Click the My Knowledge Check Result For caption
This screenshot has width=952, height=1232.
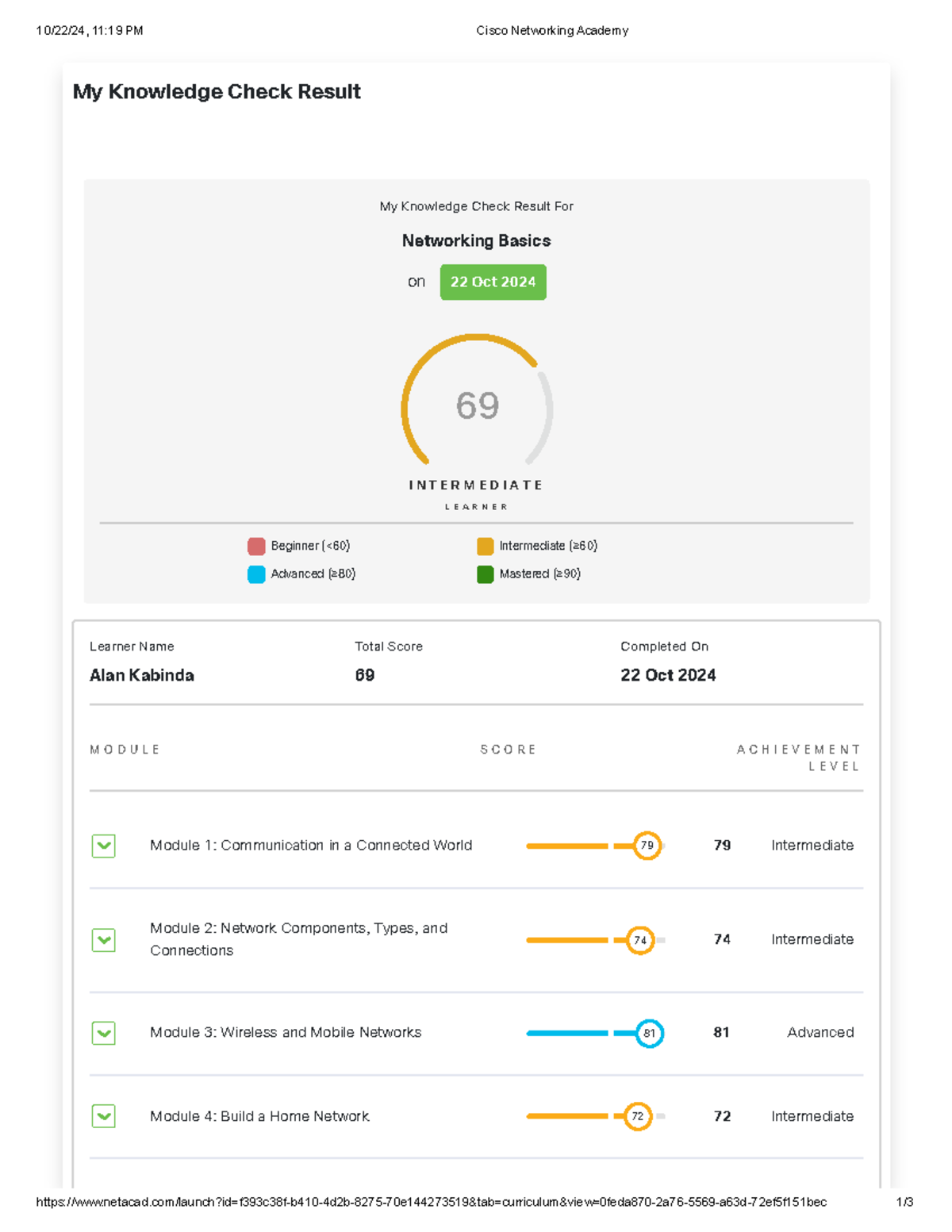tap(476, 206)
